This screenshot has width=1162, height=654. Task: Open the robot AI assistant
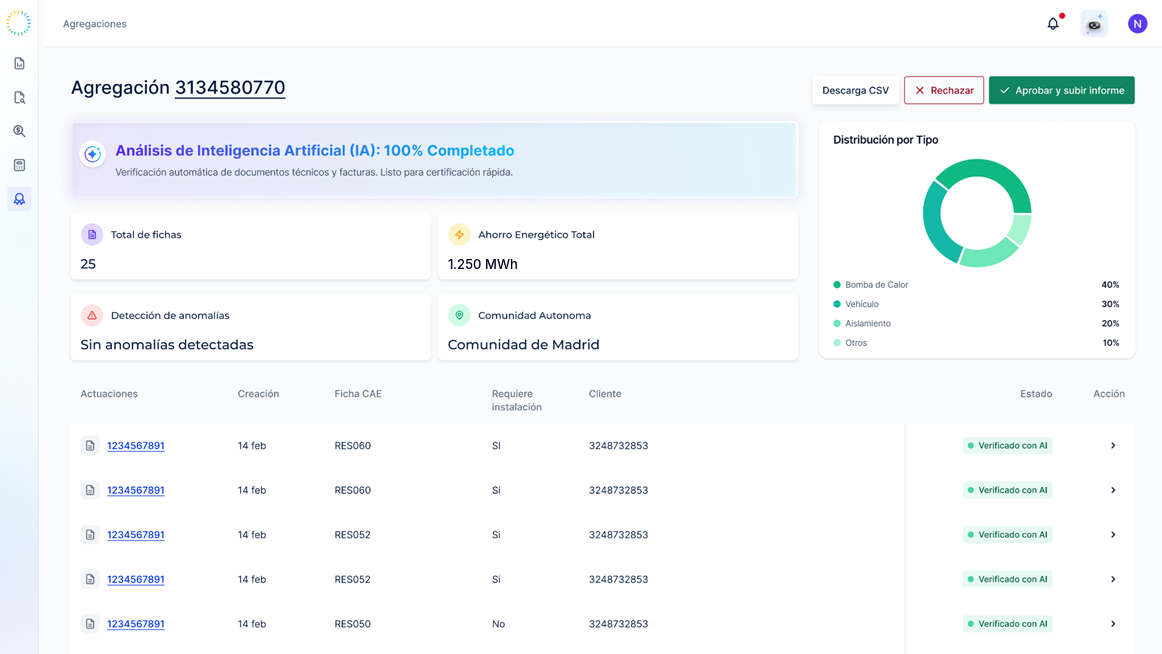pos(1094,24)
